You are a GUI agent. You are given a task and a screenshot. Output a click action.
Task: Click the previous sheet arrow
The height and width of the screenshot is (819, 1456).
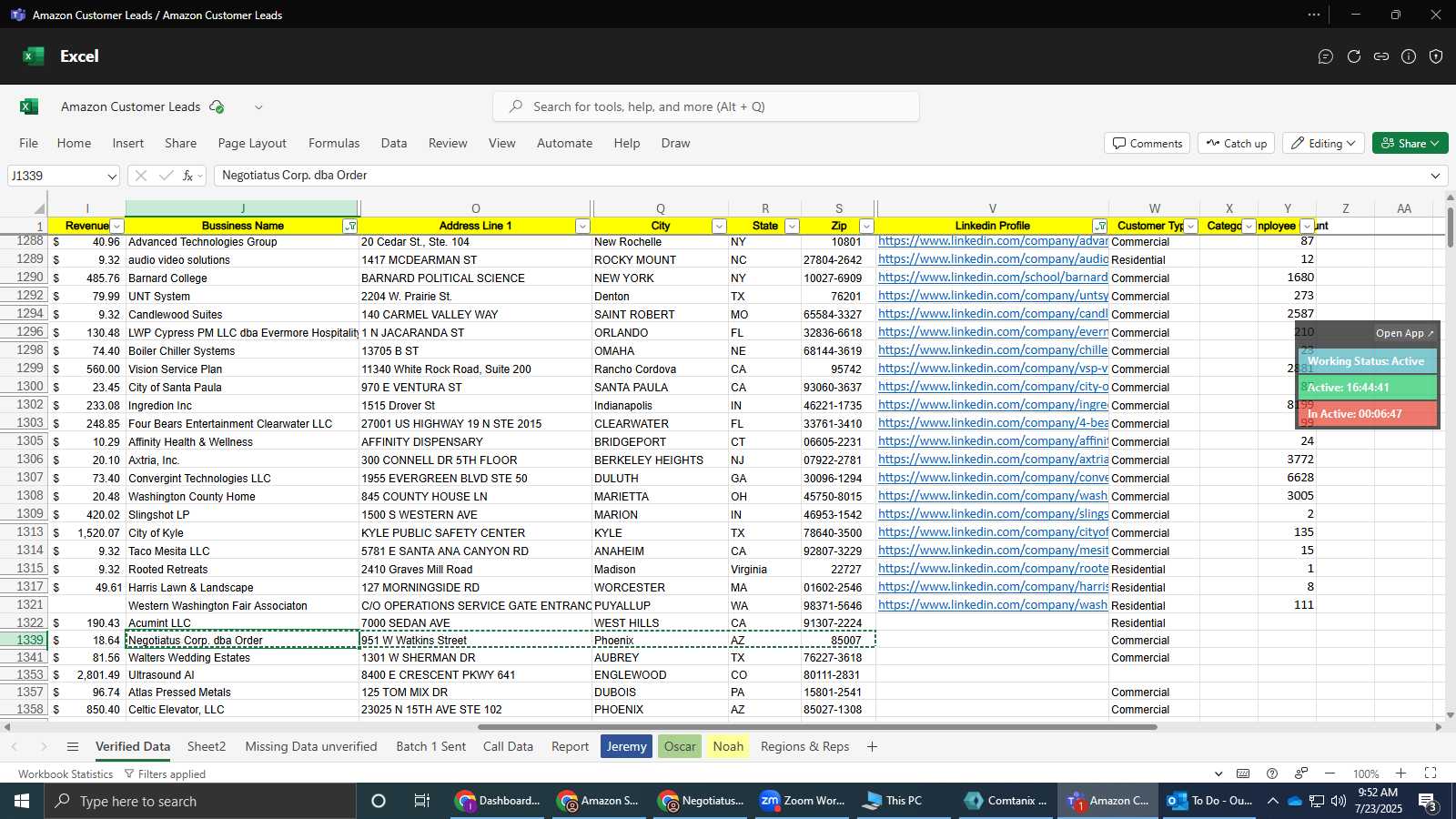point(15,746)
